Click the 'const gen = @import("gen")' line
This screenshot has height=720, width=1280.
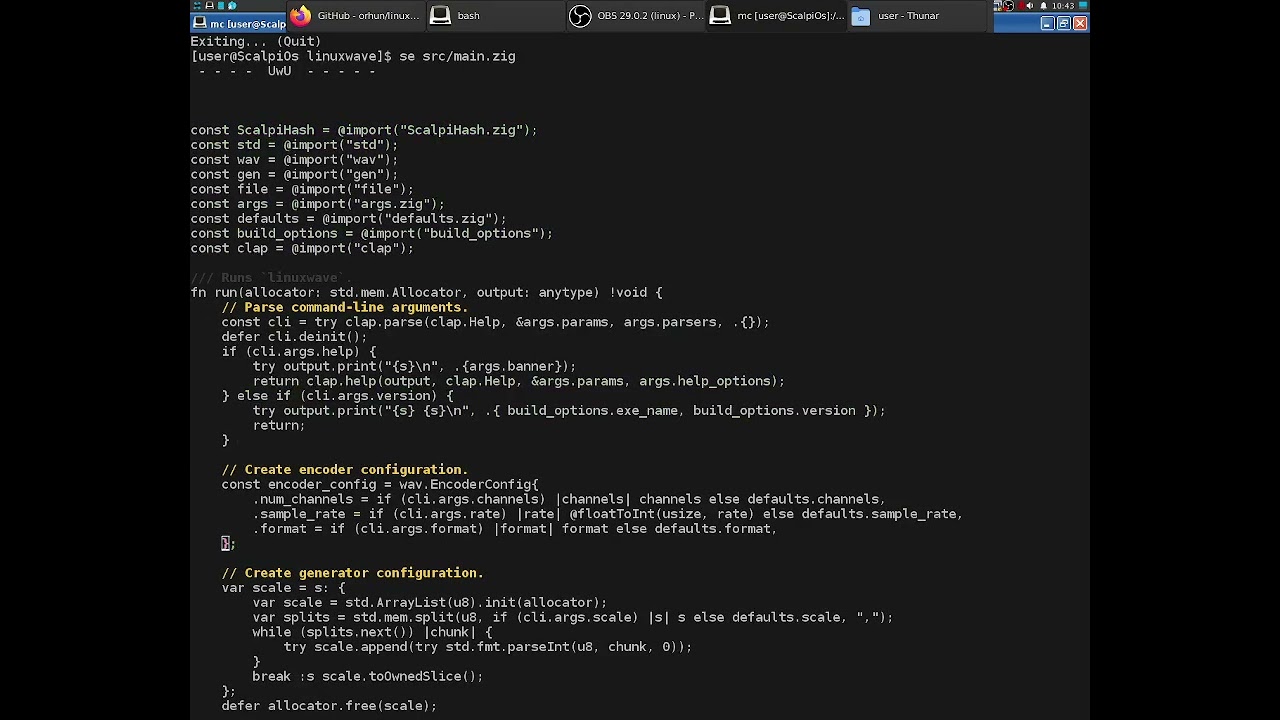(294, 174)
